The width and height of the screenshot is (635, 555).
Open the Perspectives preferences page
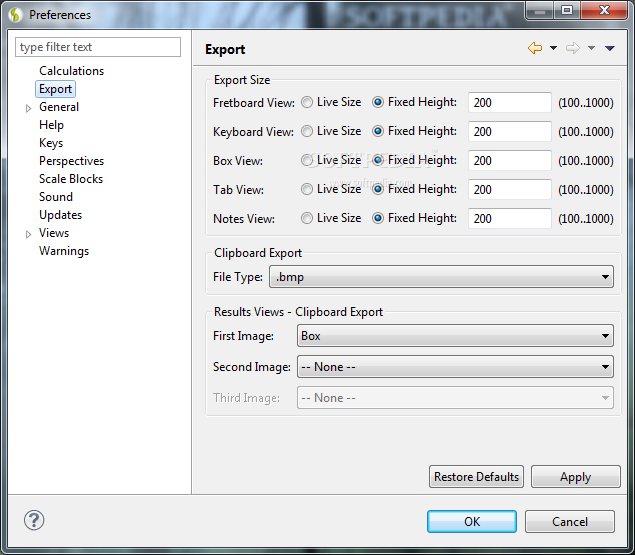tap(71, 161)
